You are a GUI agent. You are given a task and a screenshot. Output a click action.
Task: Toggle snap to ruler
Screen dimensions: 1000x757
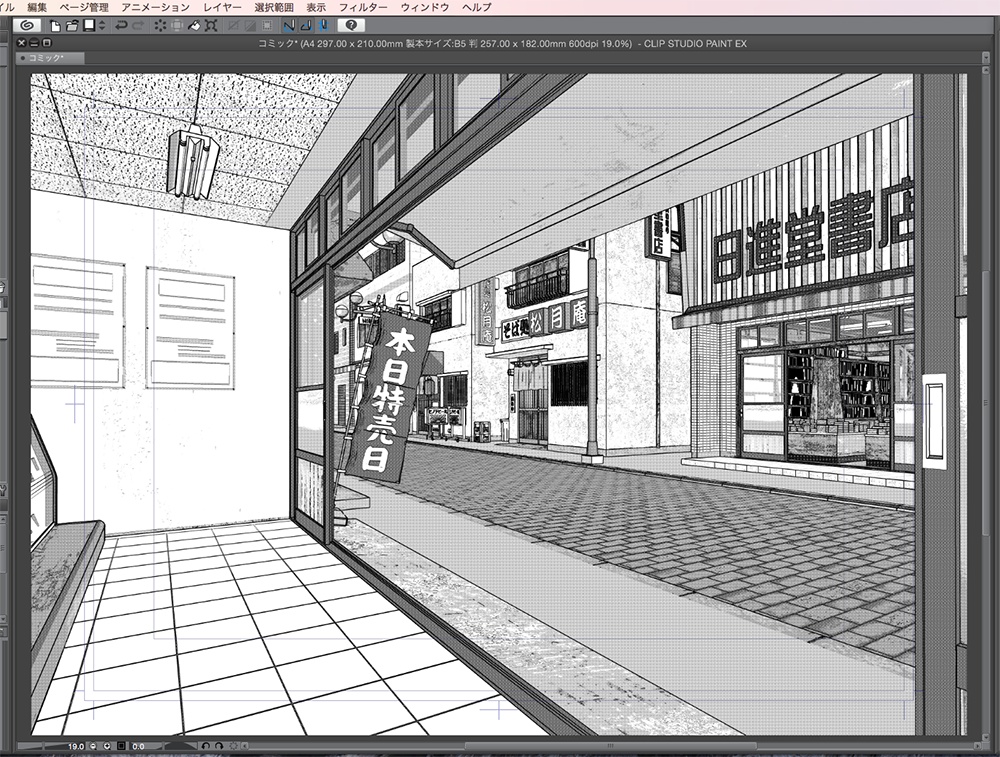click(x=290, y=25)
